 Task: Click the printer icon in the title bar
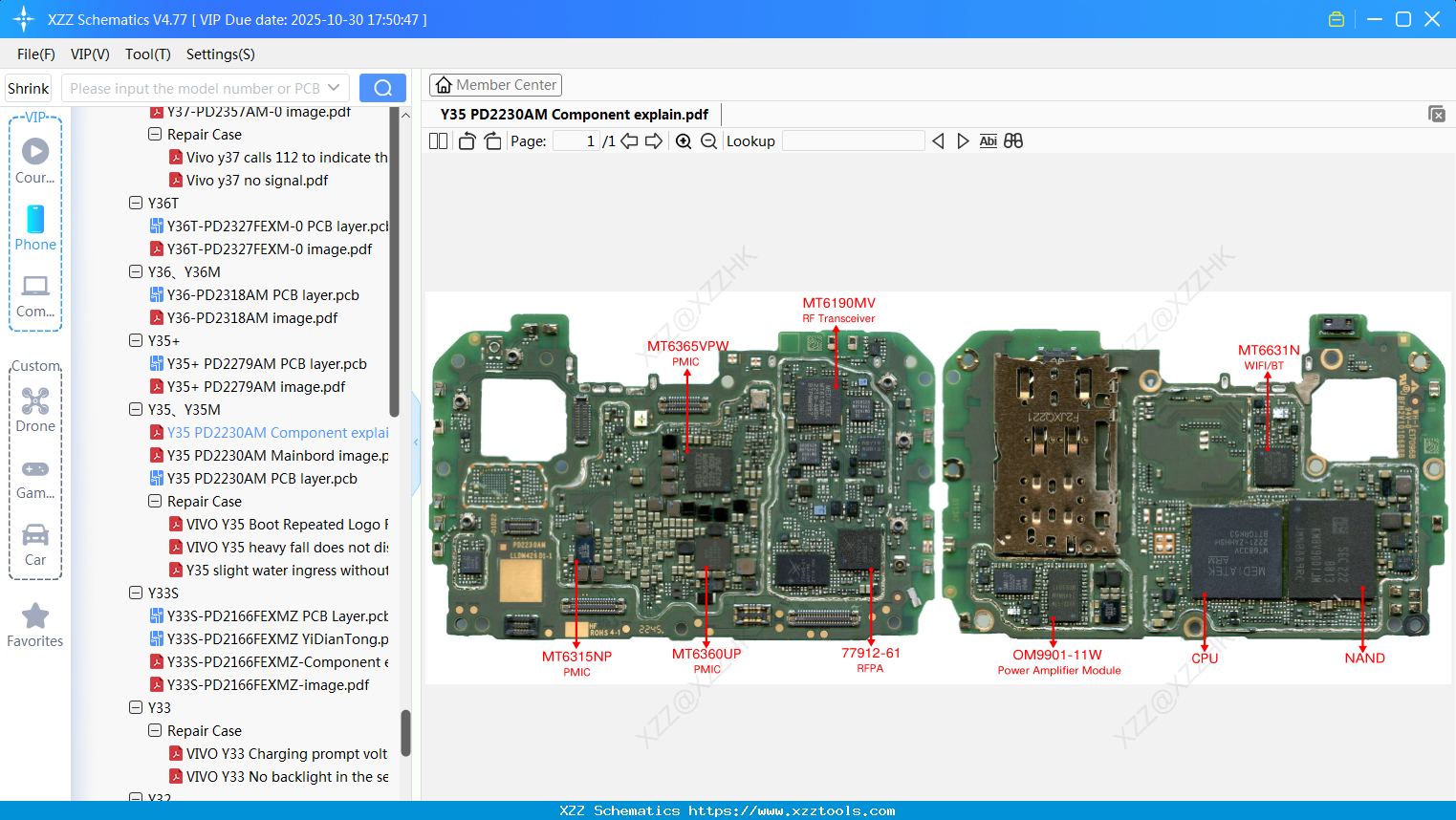pos(1336,18)
